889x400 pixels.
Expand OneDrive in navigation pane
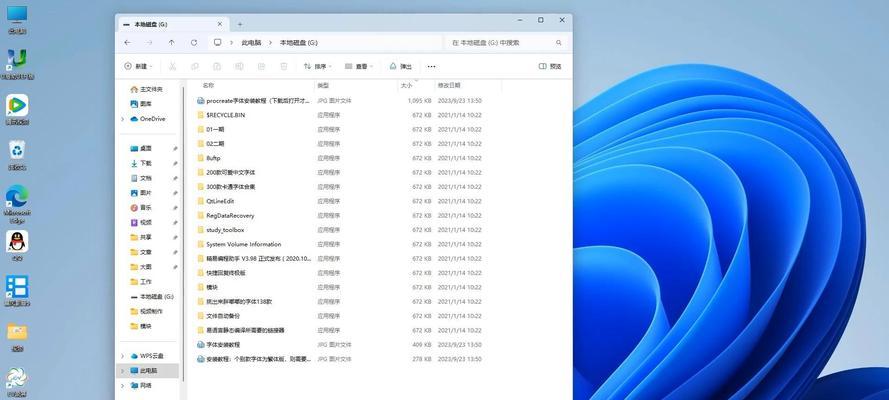pyautogui.click(x=122, y=119)
